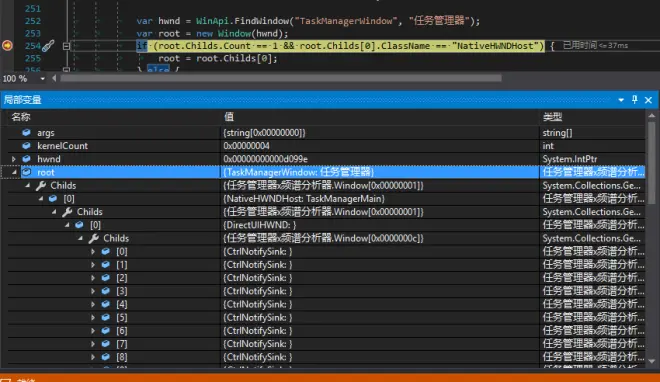Collapse the Childs node with Window[0x0000000c]
Image resolution: width=660 pixels, height=382 pixels.
point(80,239)
